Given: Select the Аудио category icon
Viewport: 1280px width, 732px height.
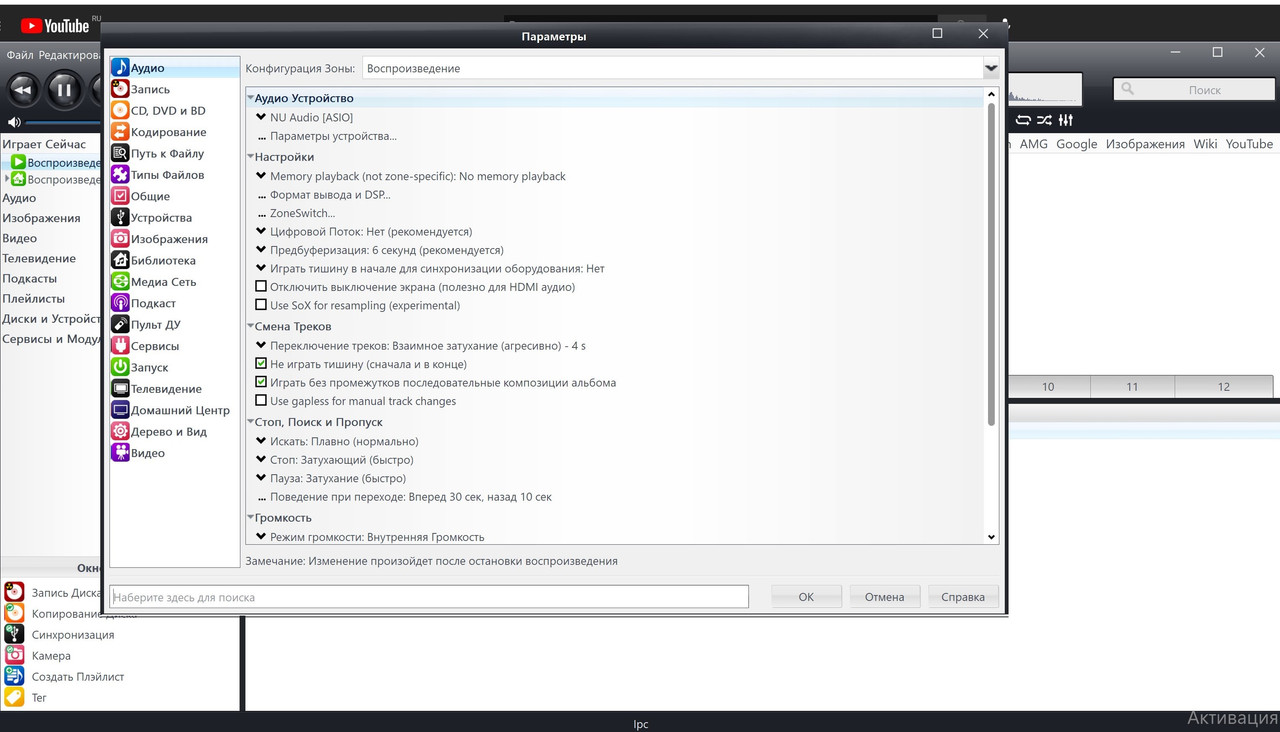Looking at the screenshot, I should [x=120, y=68].
